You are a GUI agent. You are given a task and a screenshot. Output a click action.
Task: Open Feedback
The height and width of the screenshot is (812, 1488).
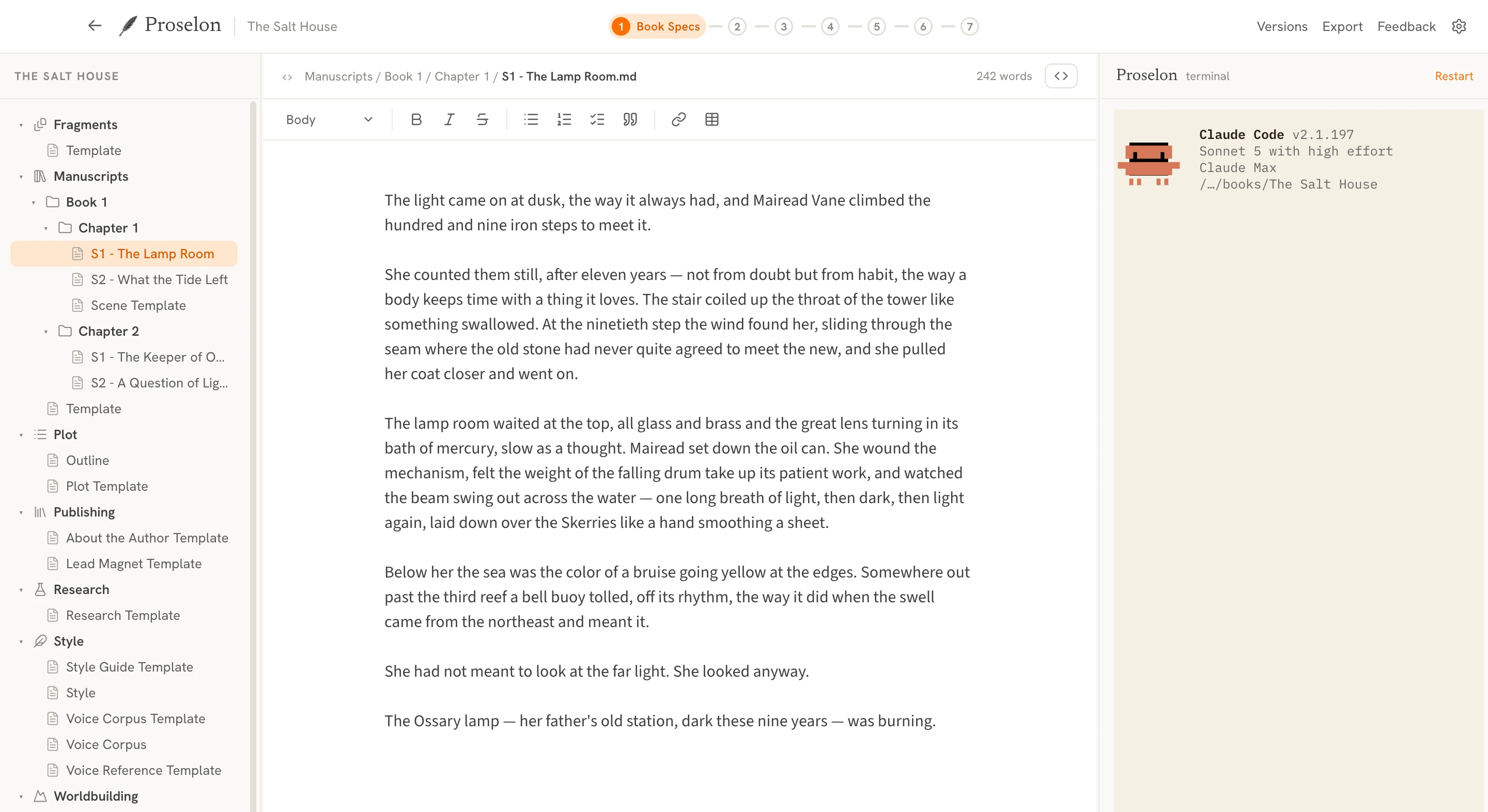[x=1406, y=26]
